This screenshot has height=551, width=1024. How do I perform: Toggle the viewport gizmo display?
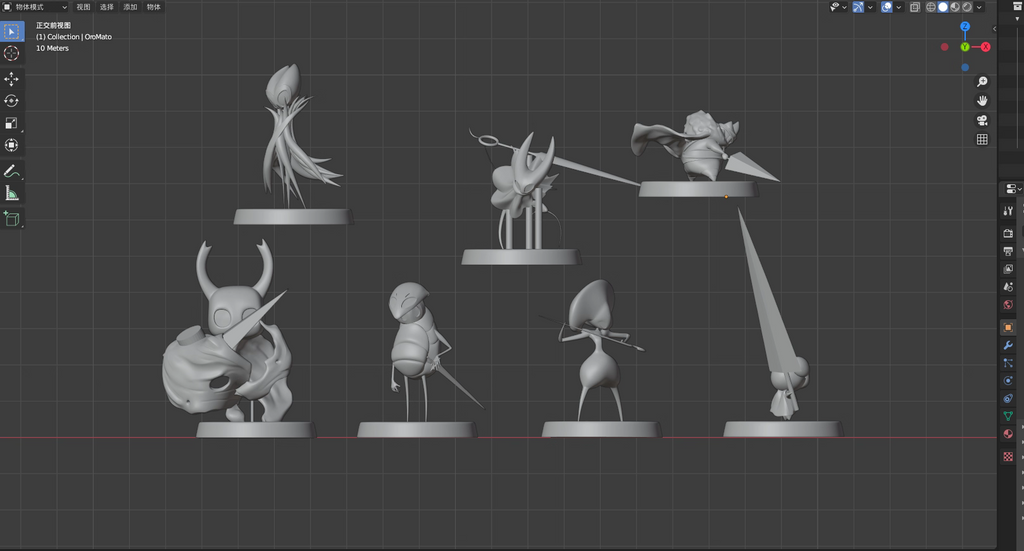(x=857, y=7)
